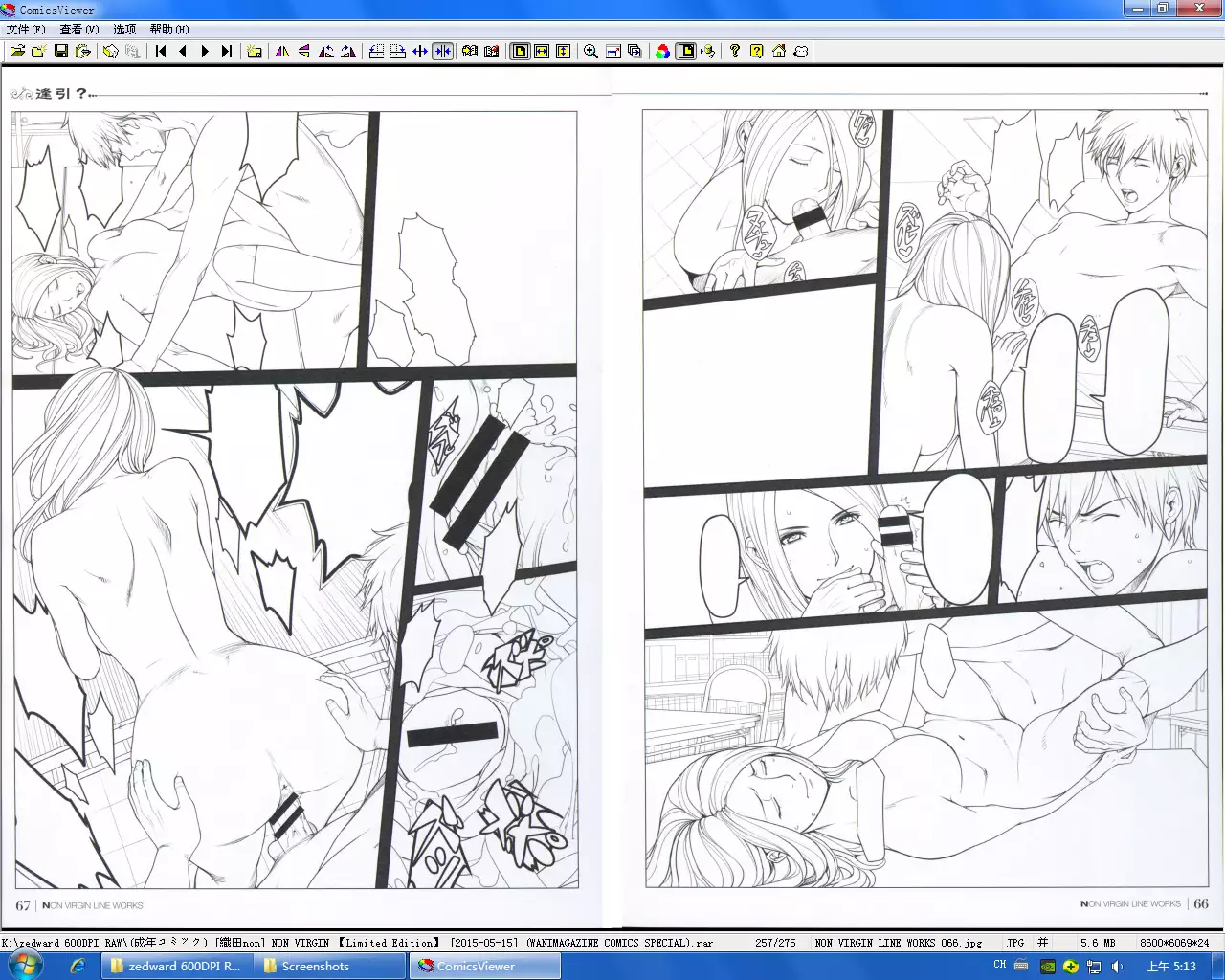Click the yellow question mark help icon
This screenshot has width=1225, height=980.
[x=757, y=52]
